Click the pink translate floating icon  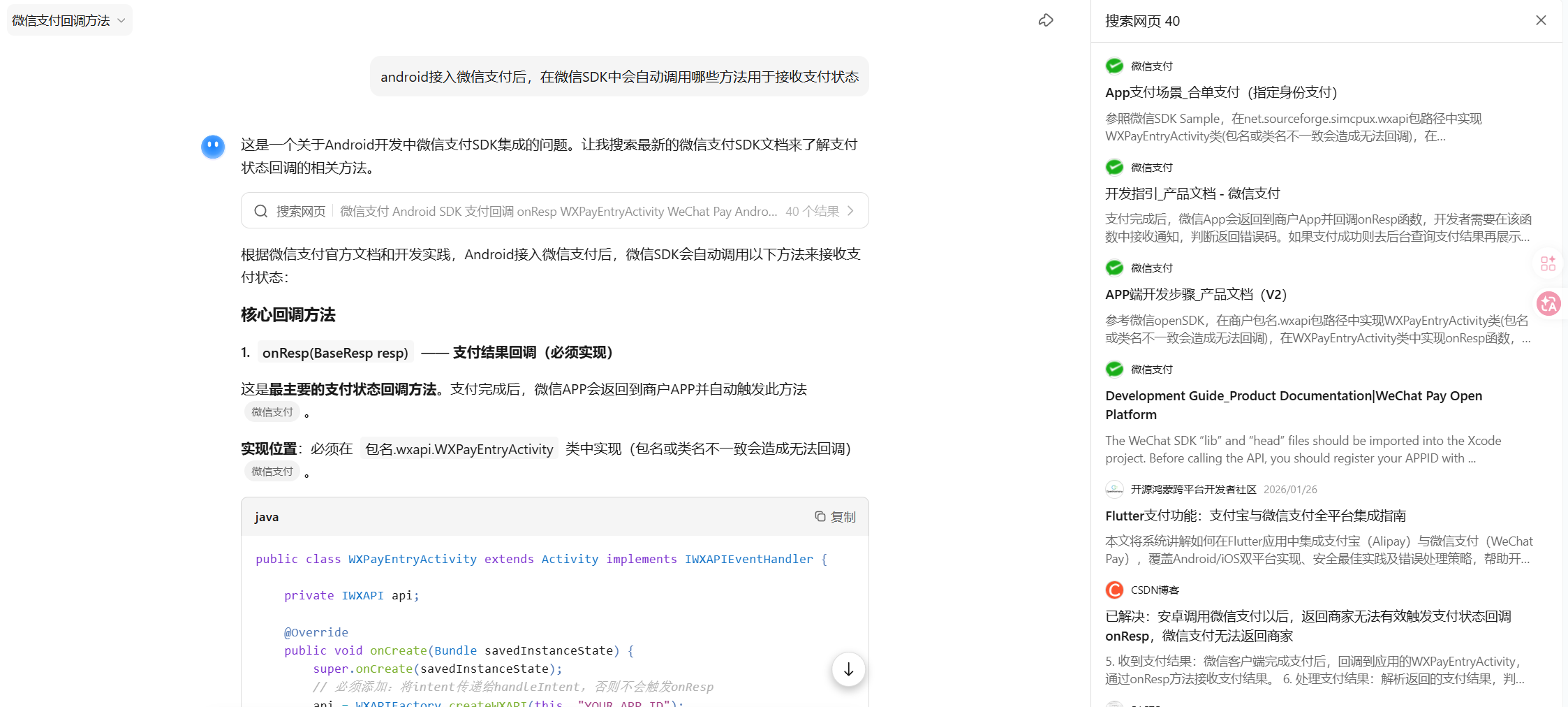[x=1548, y=304]
